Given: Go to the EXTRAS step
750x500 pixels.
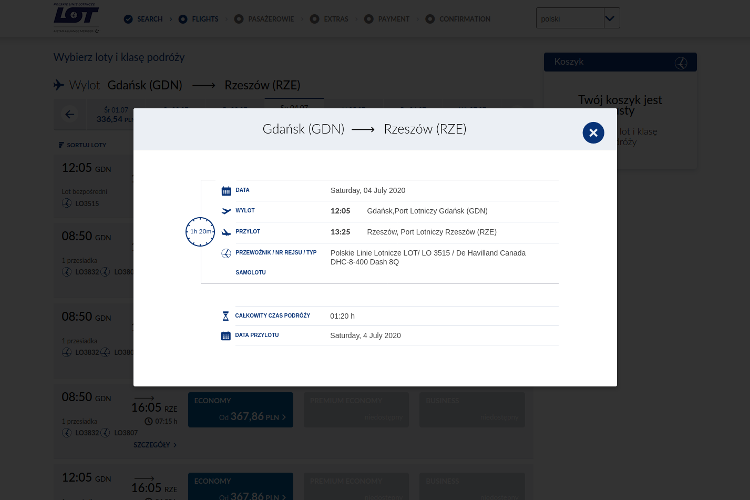Looking at the screenshot, I should pyautogui.click(x=329, y=19).
